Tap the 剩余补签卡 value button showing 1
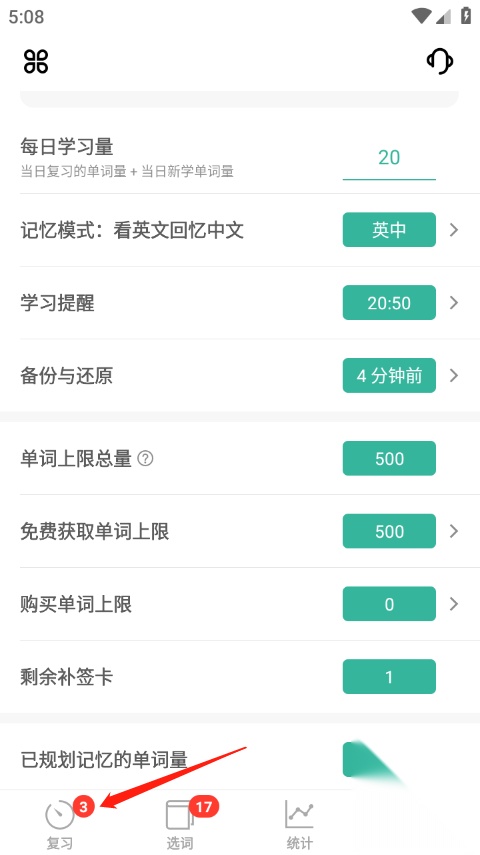Image resolution: width=480 pixels, height=855 pixels. click(389, 677)
